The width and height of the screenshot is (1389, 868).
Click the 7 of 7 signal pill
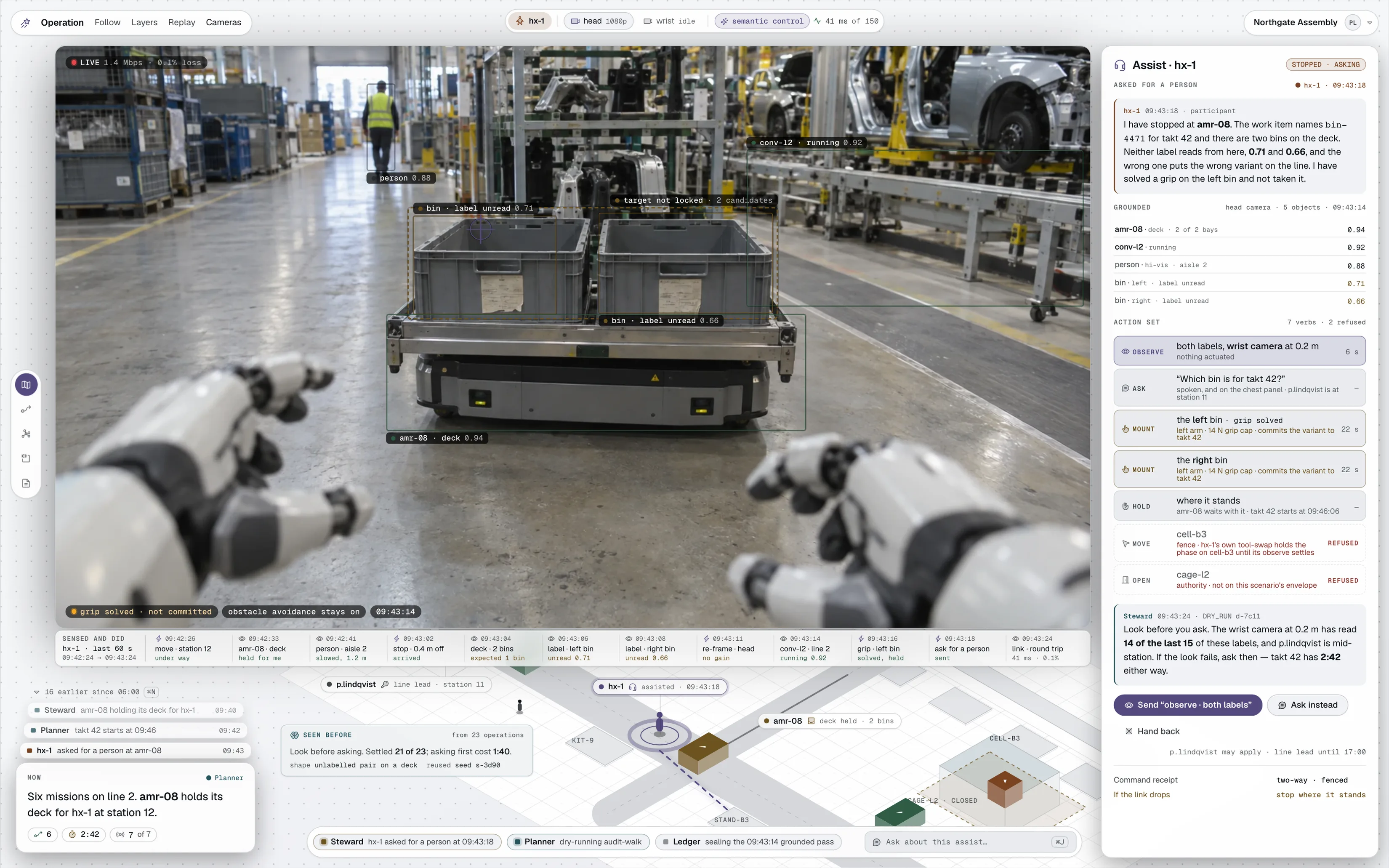pyautogui.click(x=134, y=834)
